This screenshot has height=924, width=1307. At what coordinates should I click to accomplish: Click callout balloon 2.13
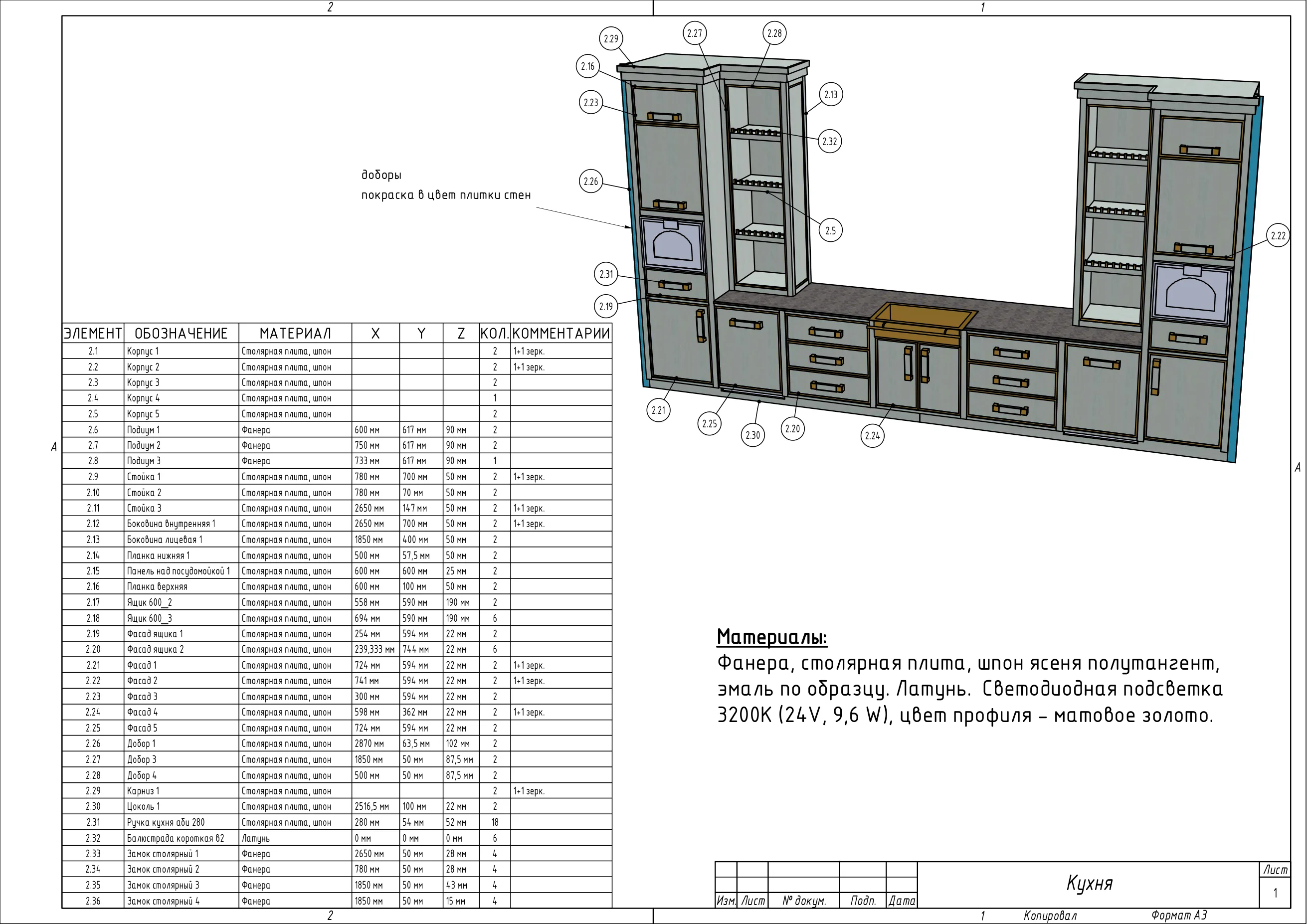(x=831, y=95)
